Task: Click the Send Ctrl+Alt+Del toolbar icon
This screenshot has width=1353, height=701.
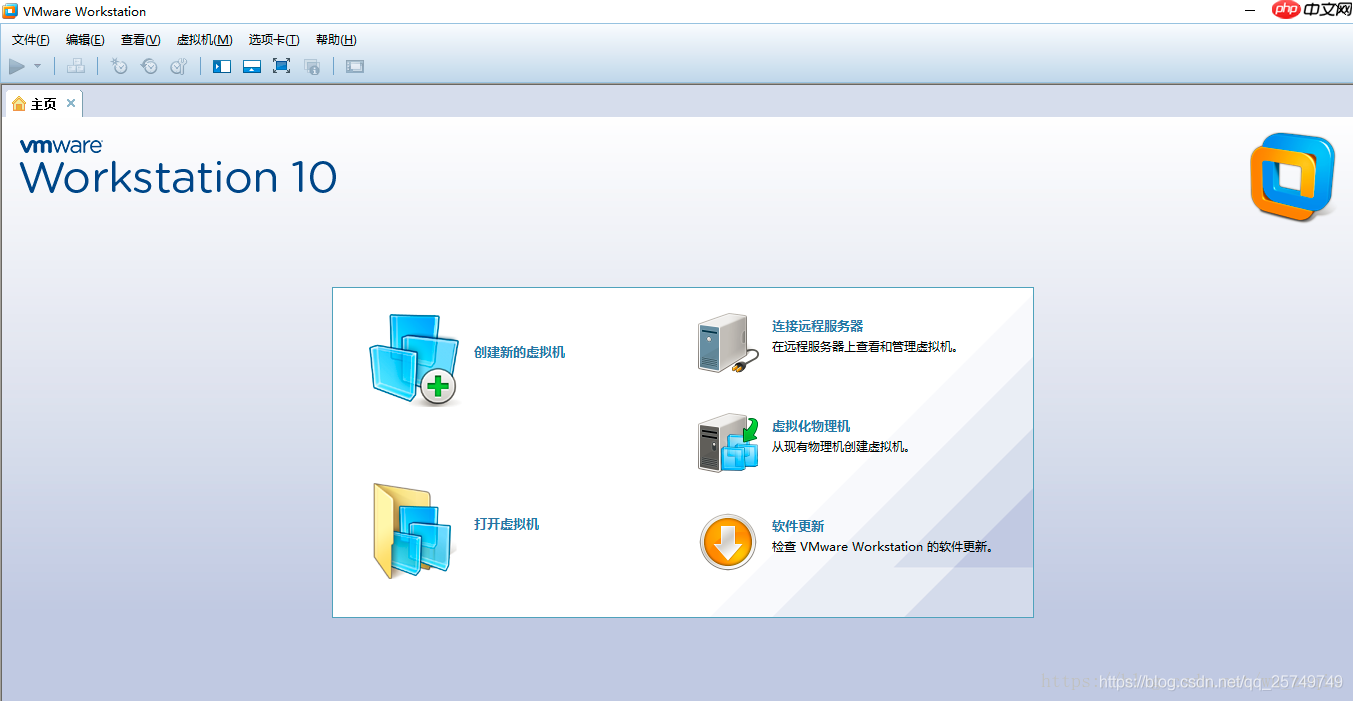Action: pyautogui.click(x=76, y=66)
